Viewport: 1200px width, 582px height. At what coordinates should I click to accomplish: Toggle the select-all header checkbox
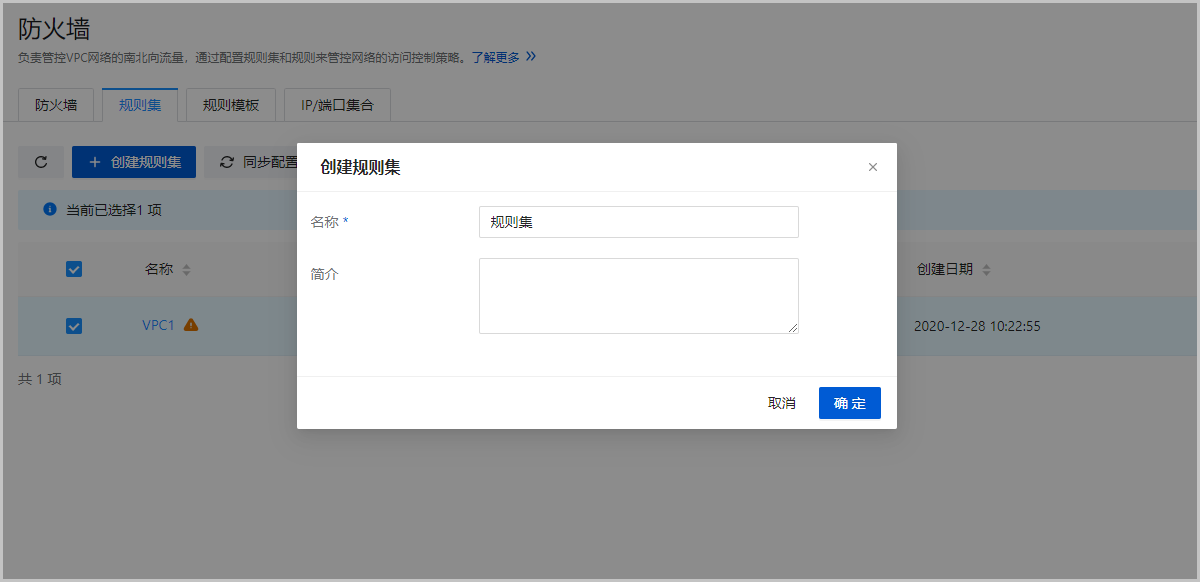pos(74,269)
